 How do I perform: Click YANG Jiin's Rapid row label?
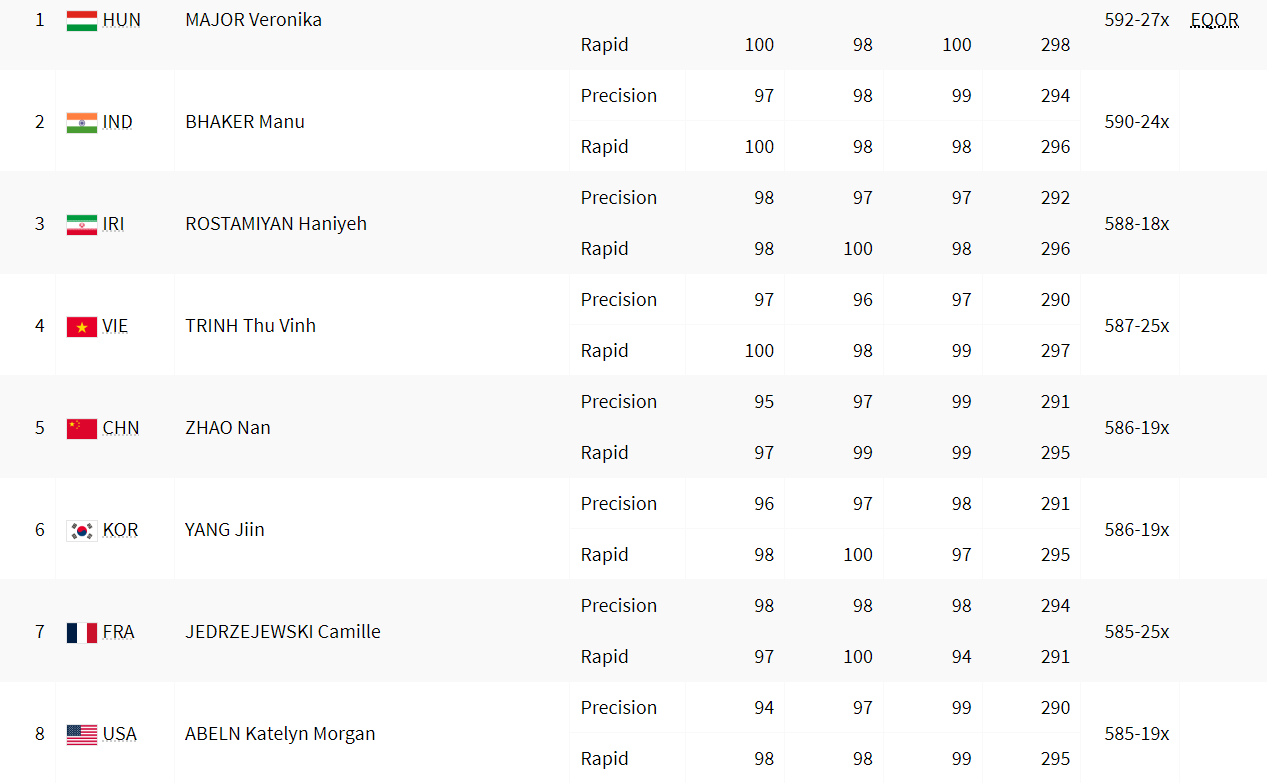coord(605,555)
